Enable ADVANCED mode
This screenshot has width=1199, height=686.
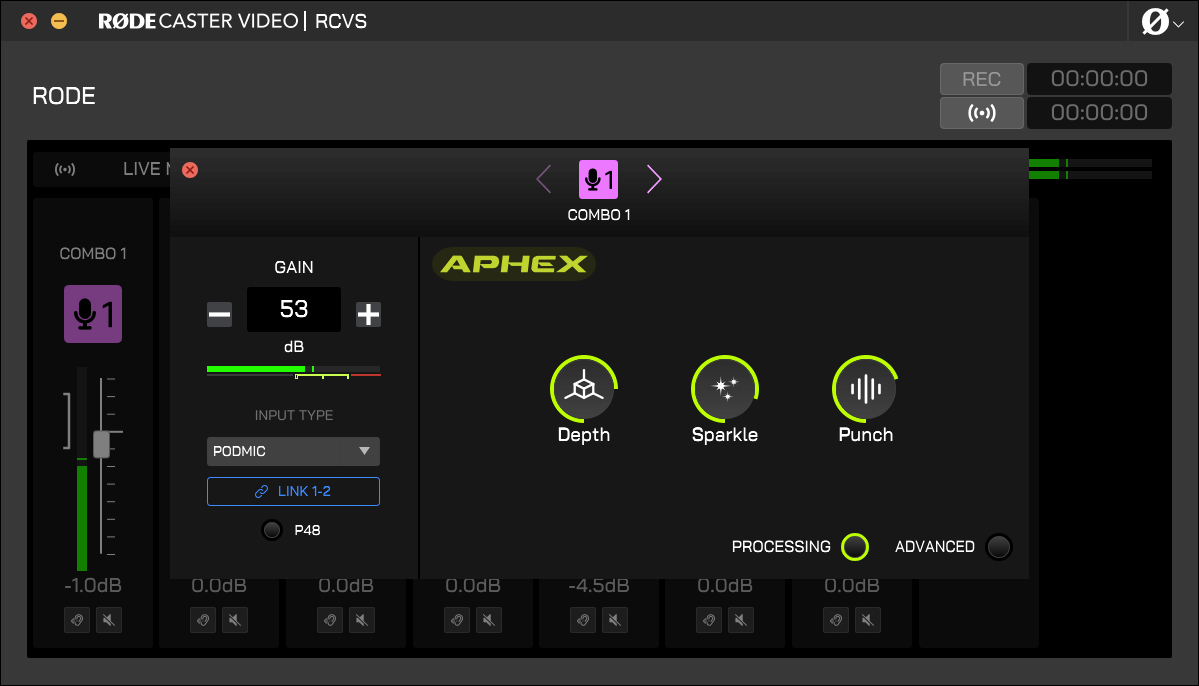(998, 547)
